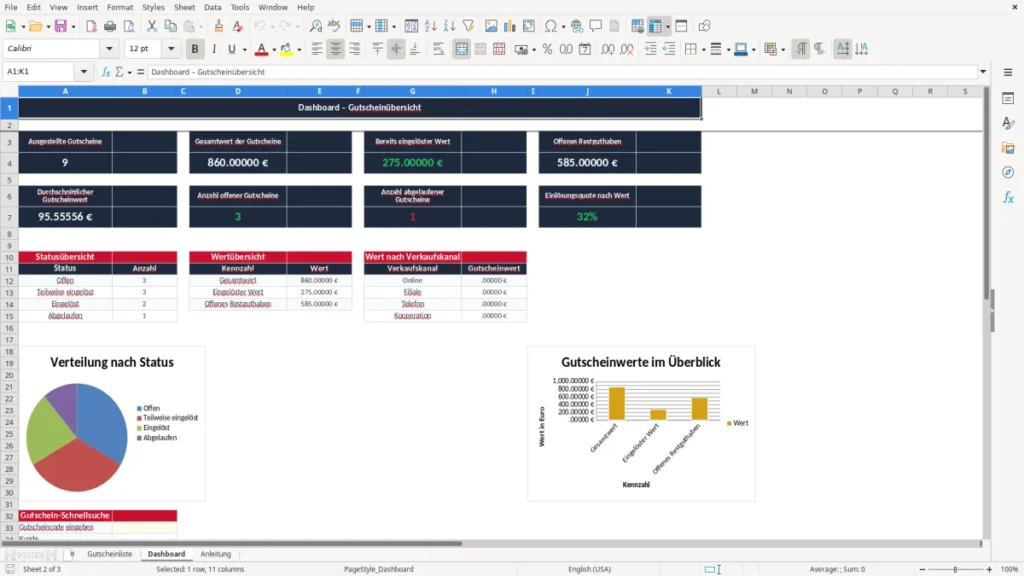Format as Date calendar icon
1024x576 pixels.
point(585,49)
